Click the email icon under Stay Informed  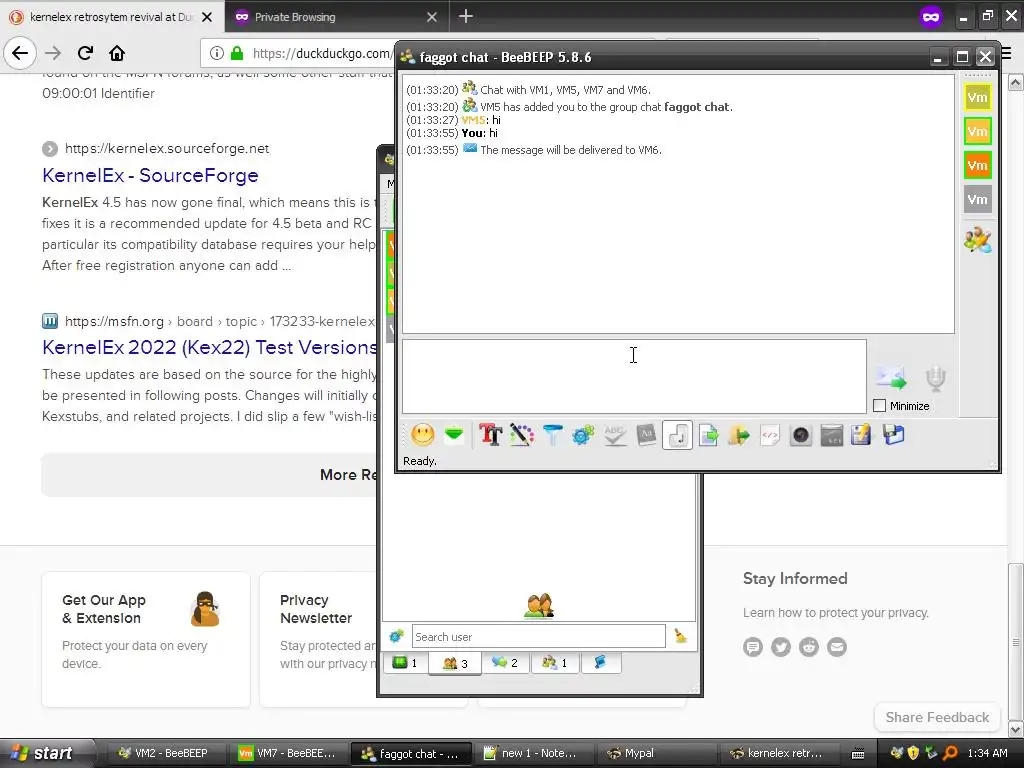(837, 647)
